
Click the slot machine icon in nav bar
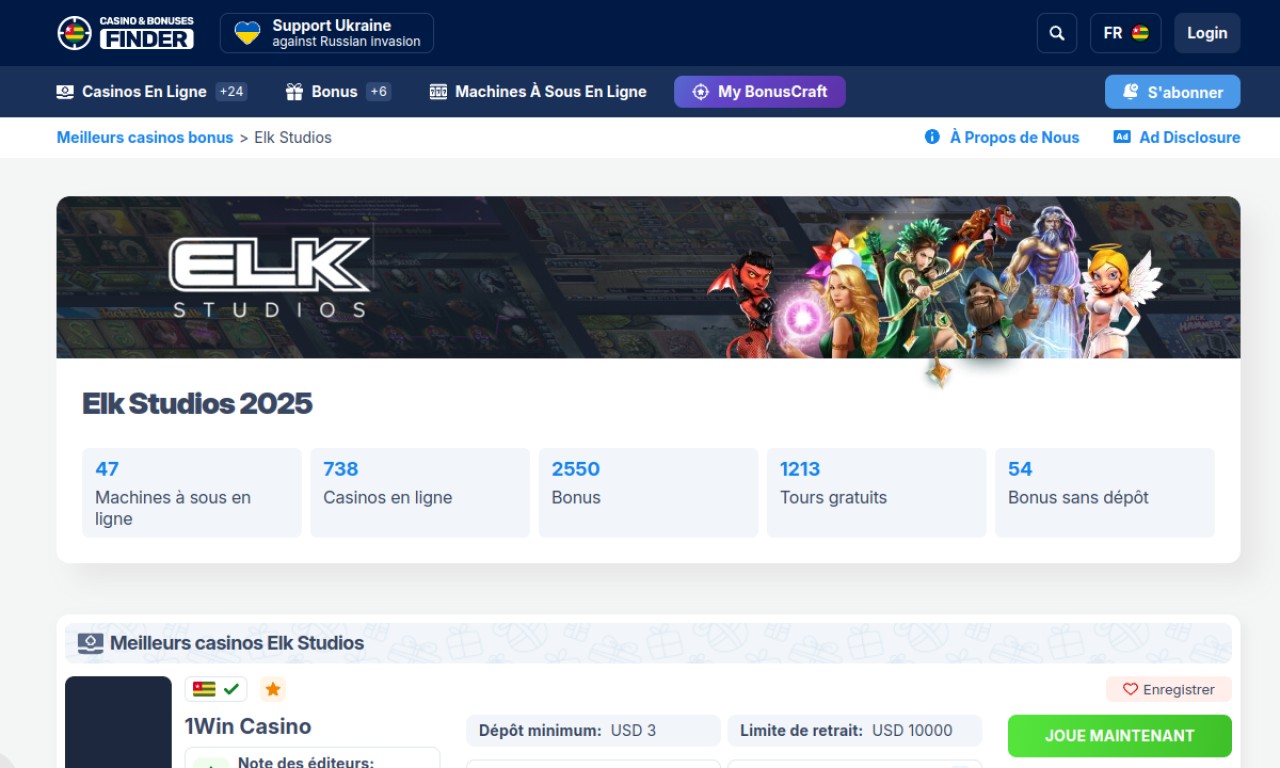point(438,91)
